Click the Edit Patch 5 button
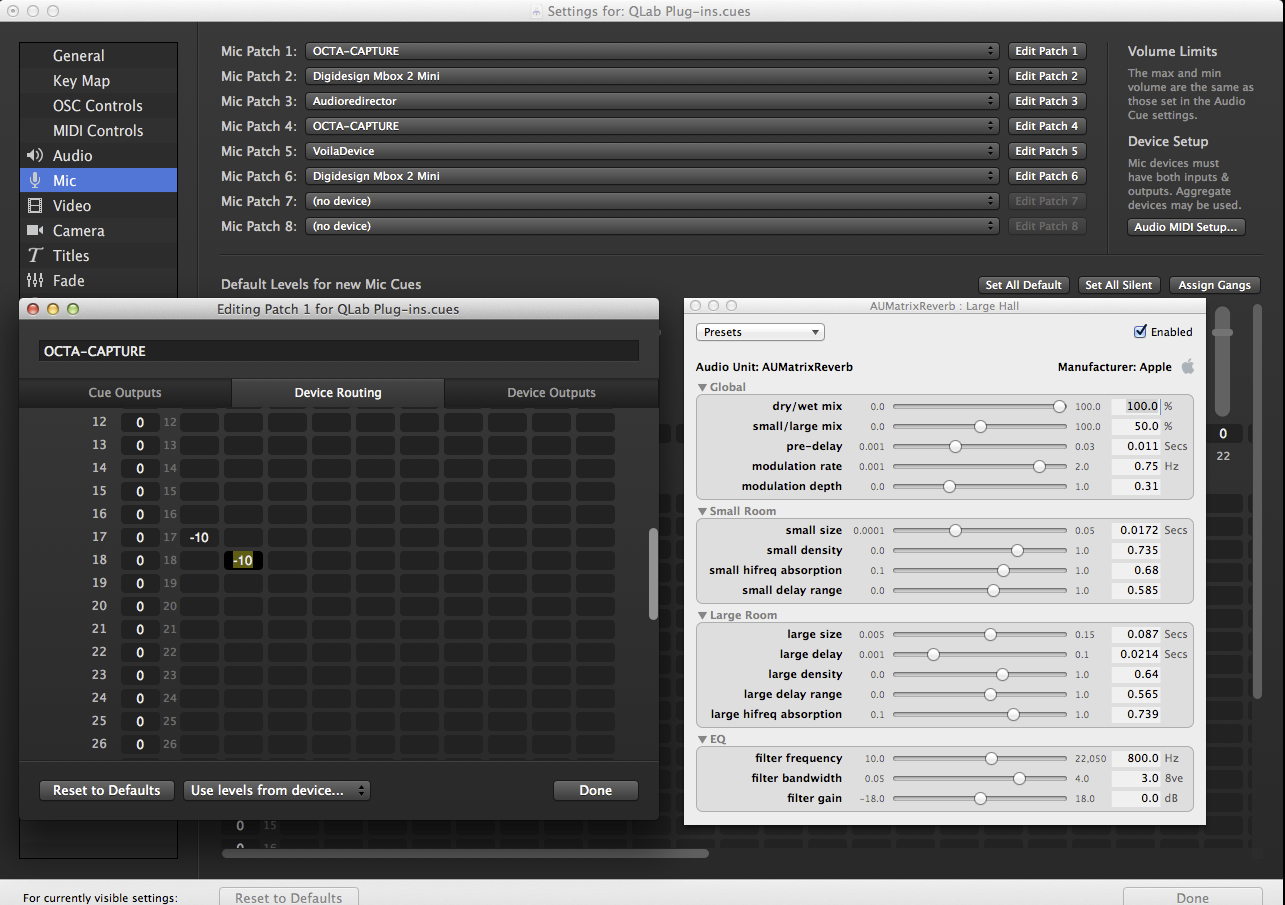1285x905 pixels. tap(1046, 151)
